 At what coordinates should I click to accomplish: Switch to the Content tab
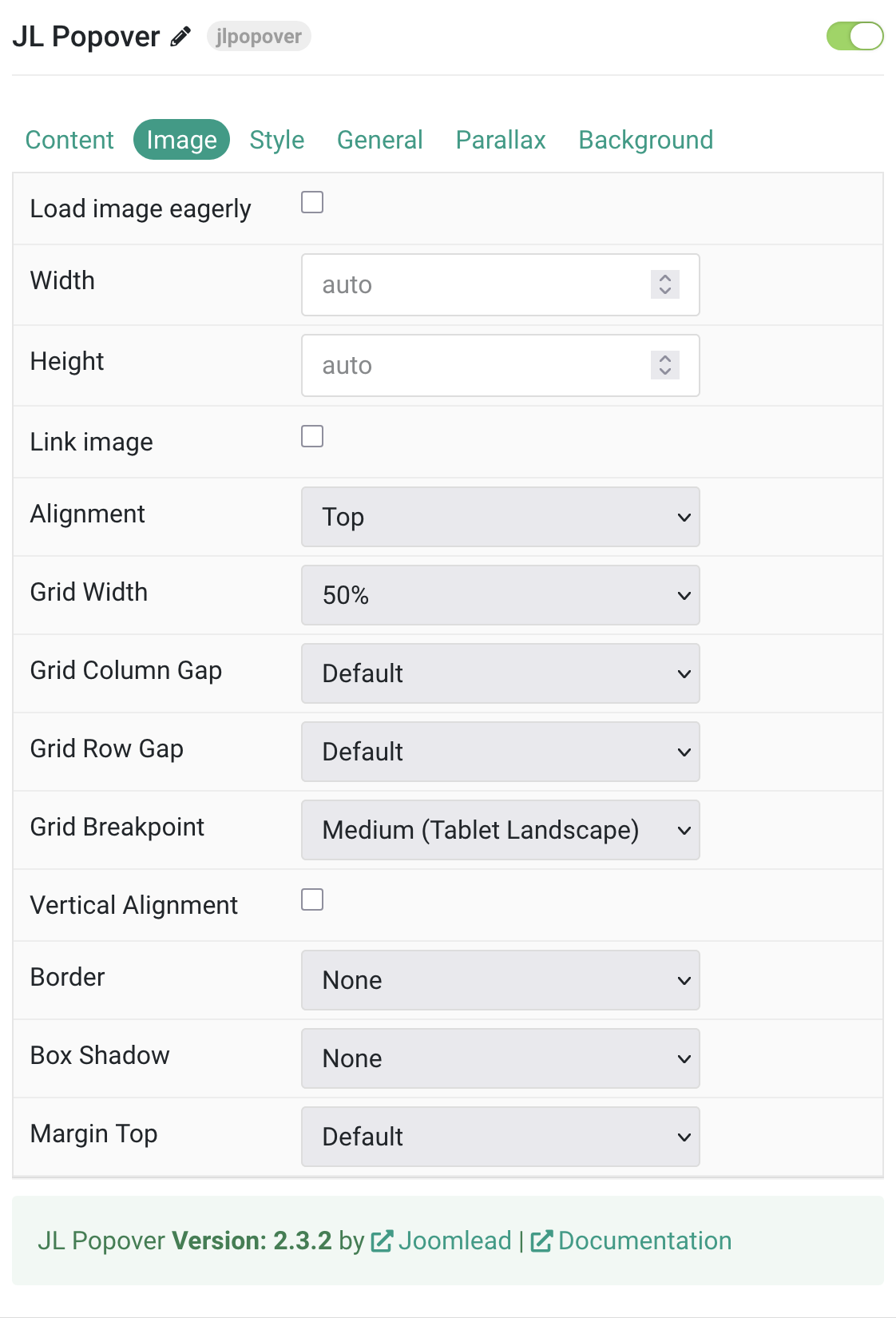pyautogui.click(x=69, y=140)
